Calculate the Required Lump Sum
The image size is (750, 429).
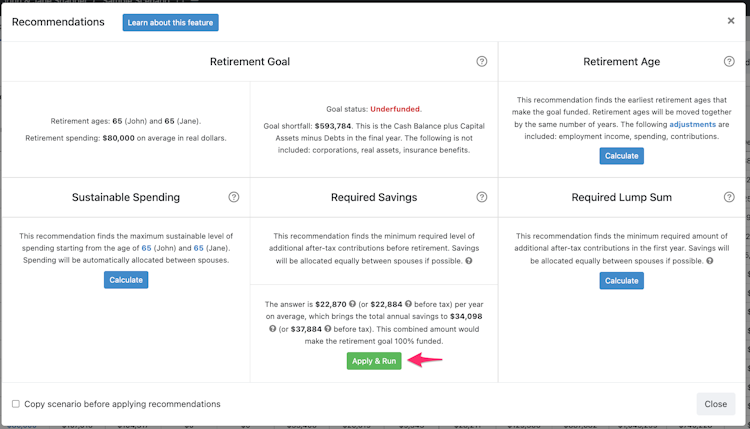point(621,280)
